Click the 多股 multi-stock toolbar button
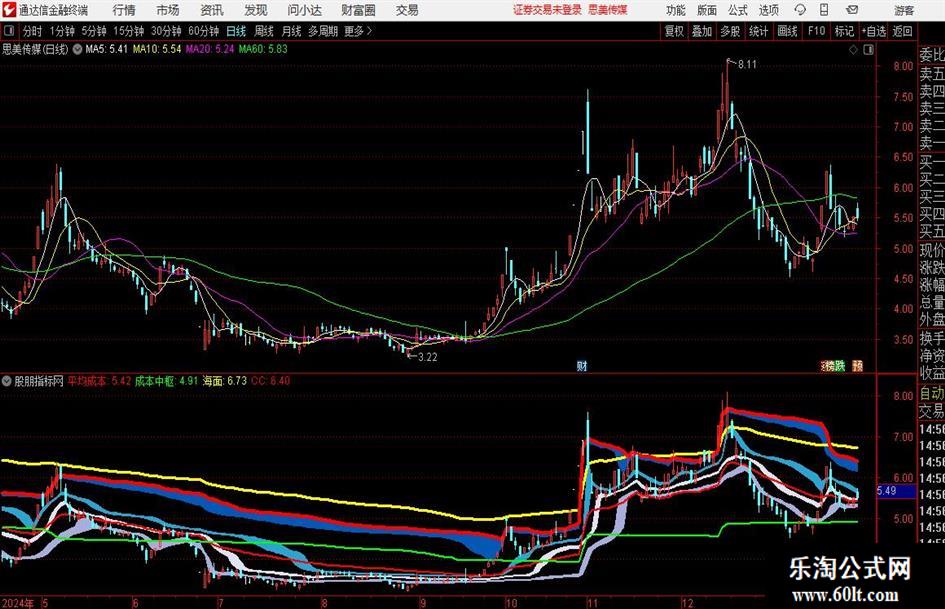 tap(730, 31)
